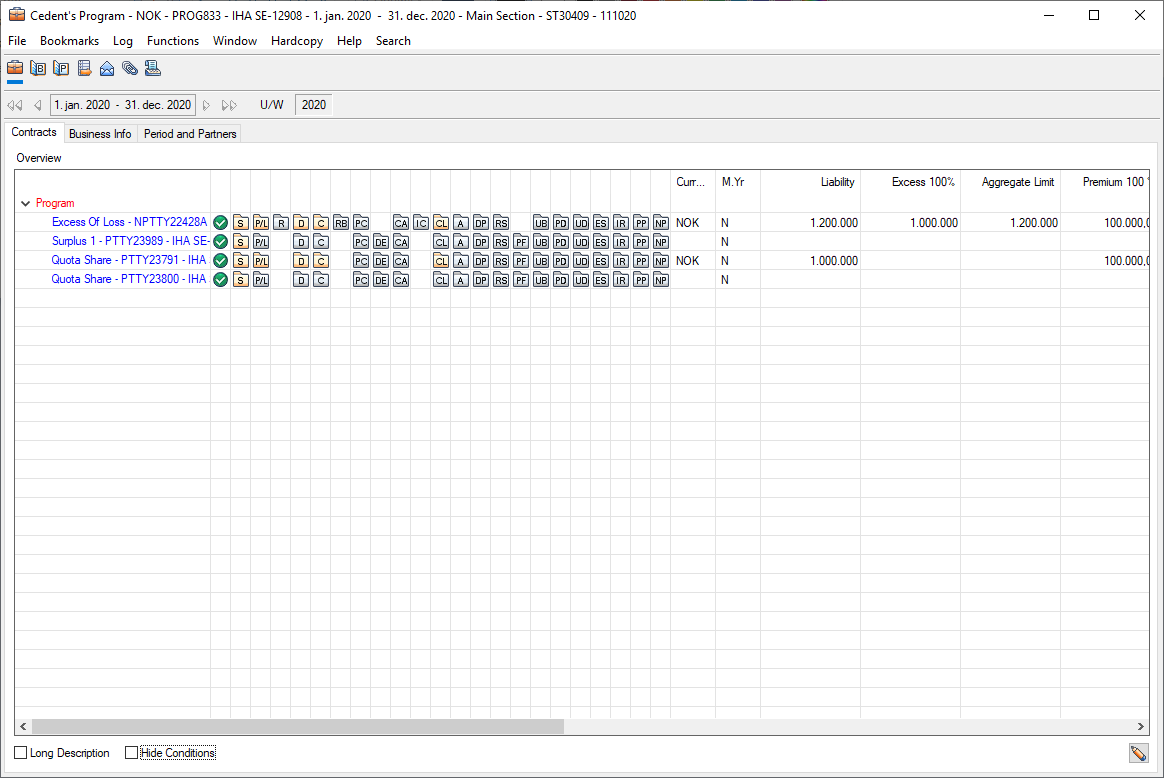This screenshot has width=1164, height=778.
Task: Open Excess Of Loss - NPTTY22428A contract link
Action: coord(129,222)
